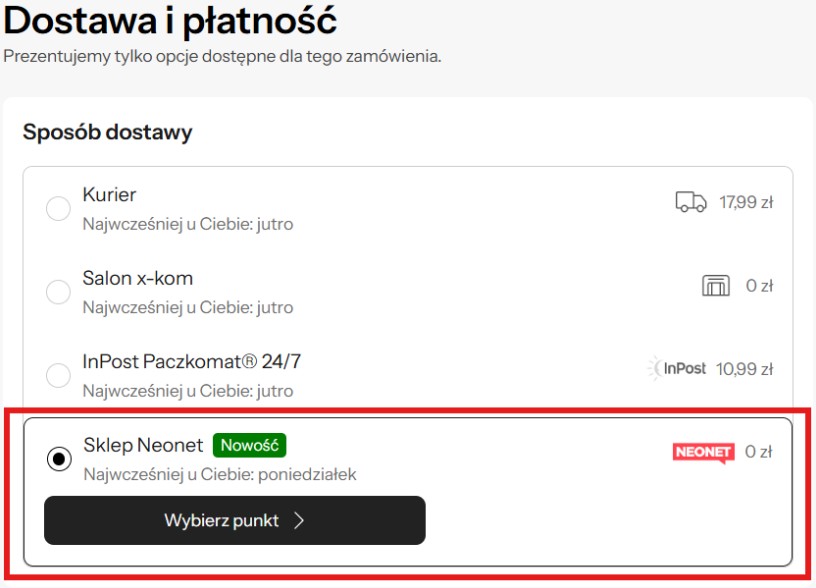Click the 10,99 zł InPost price
This screenshot has height=588, width=816.
pyautogui.click(x=744, y=369)
